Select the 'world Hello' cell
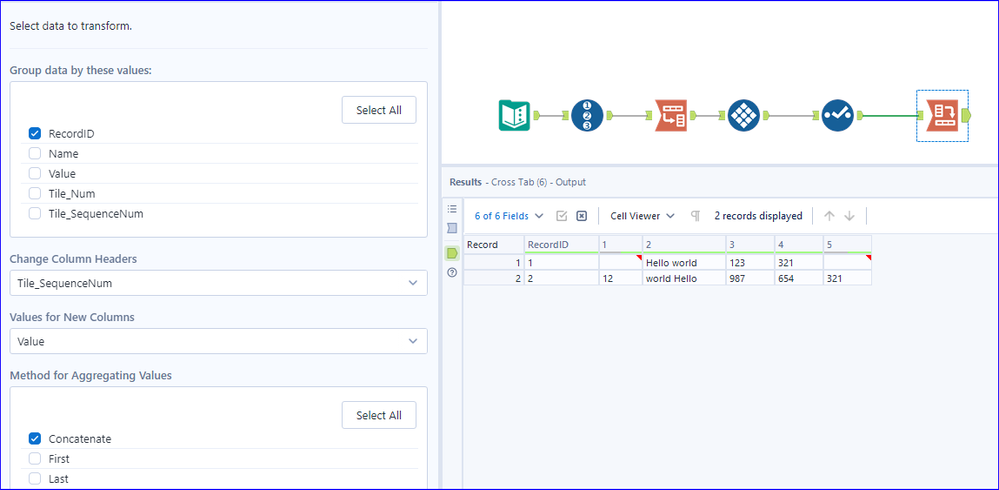The image size is (999, 490). 684,278
